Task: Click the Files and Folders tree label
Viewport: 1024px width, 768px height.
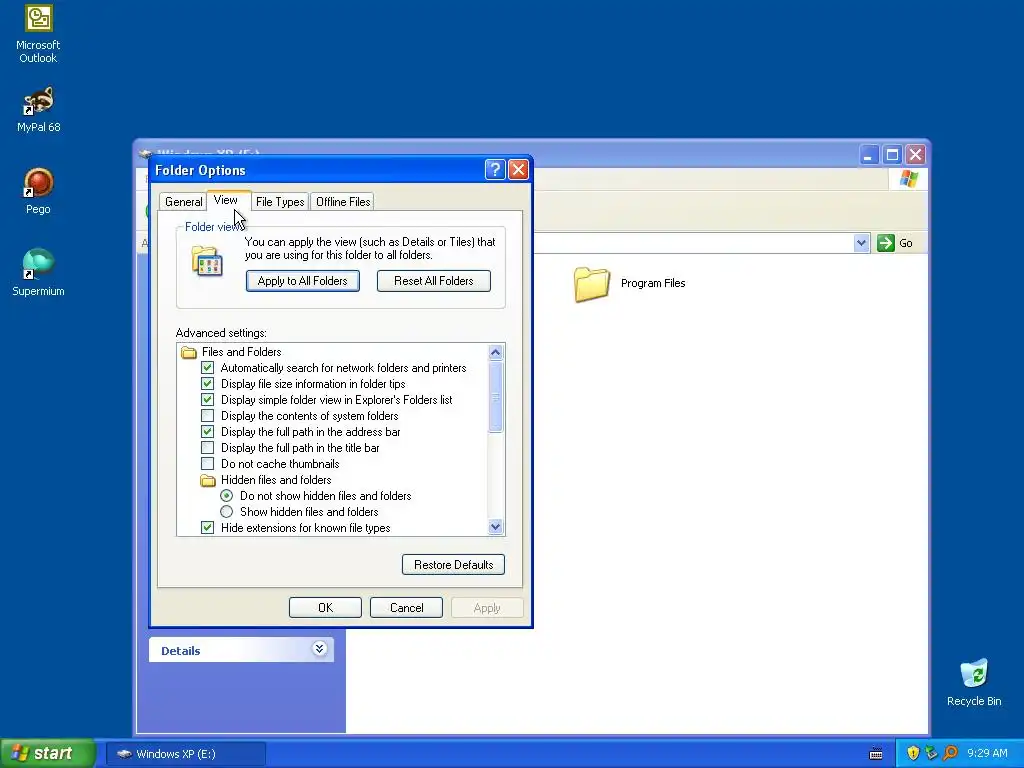Action: (x=242, y=352)
